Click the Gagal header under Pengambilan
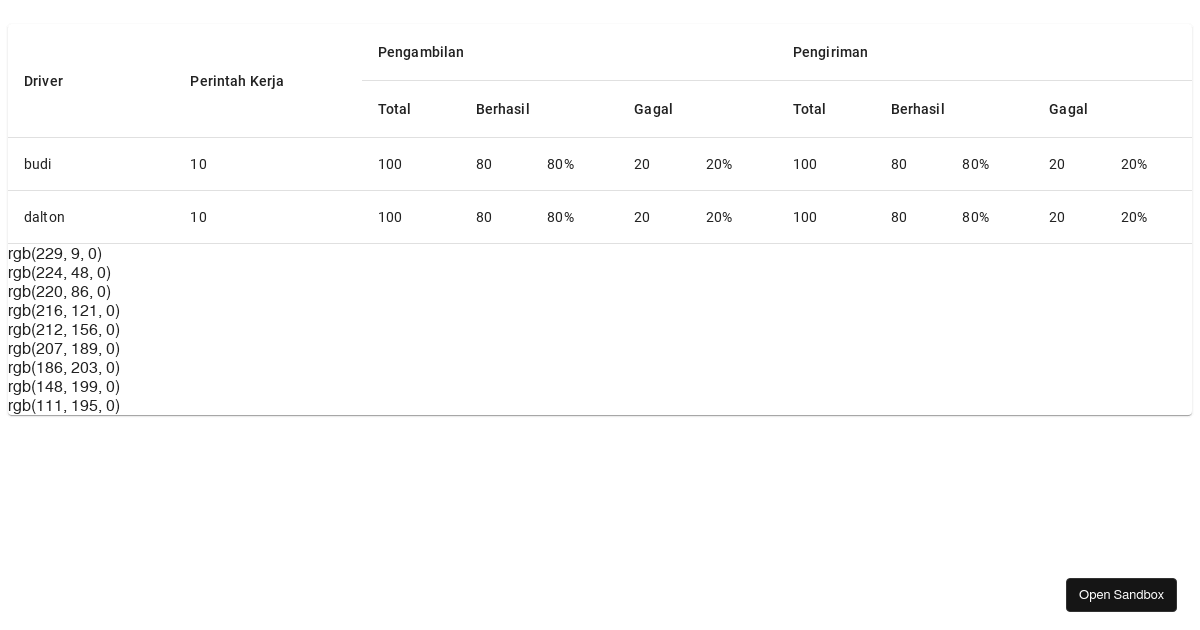Viewport: 1200px width, 630px height. [653, 109]
